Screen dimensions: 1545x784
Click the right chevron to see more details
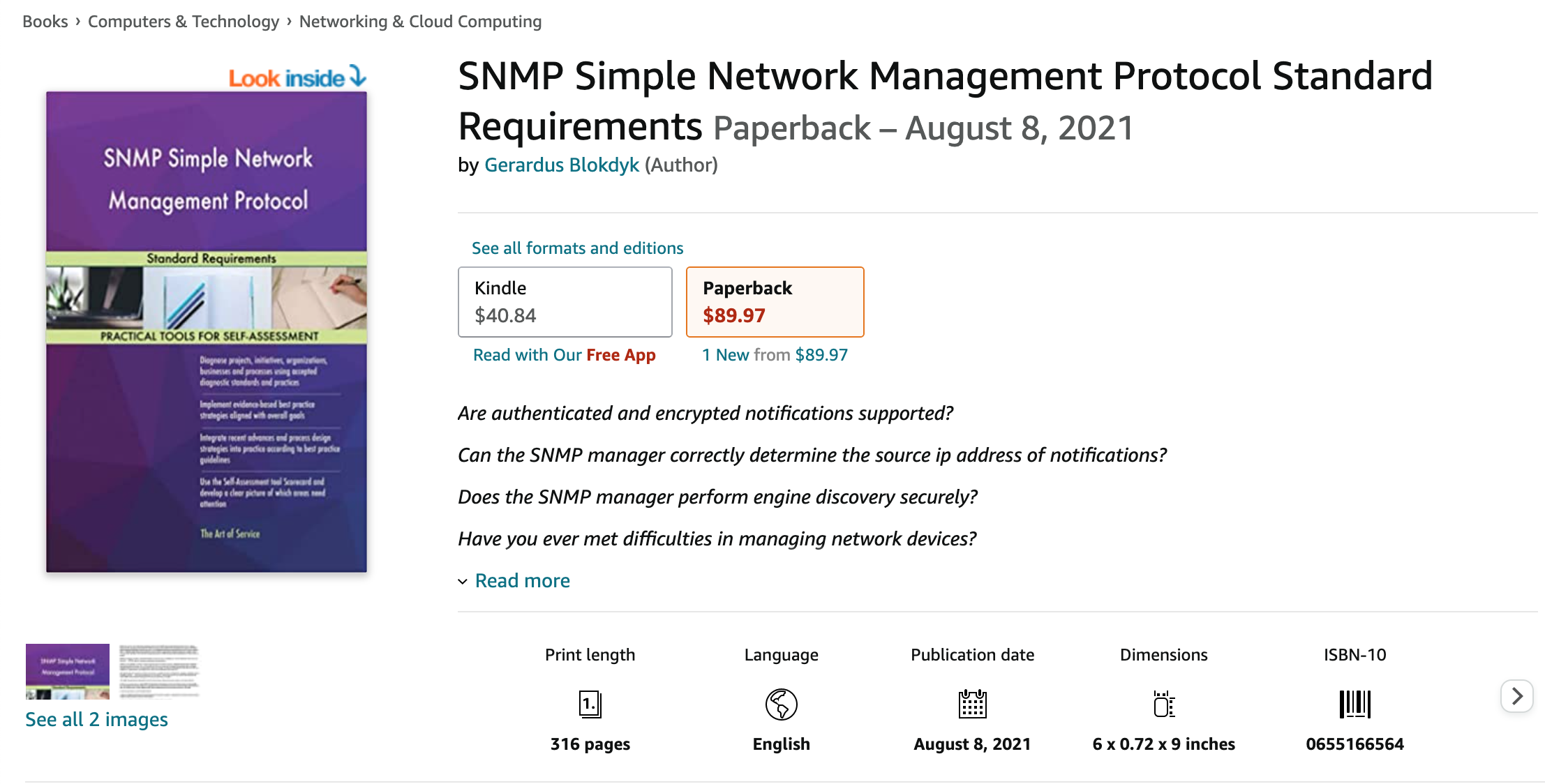[1516, 695]
